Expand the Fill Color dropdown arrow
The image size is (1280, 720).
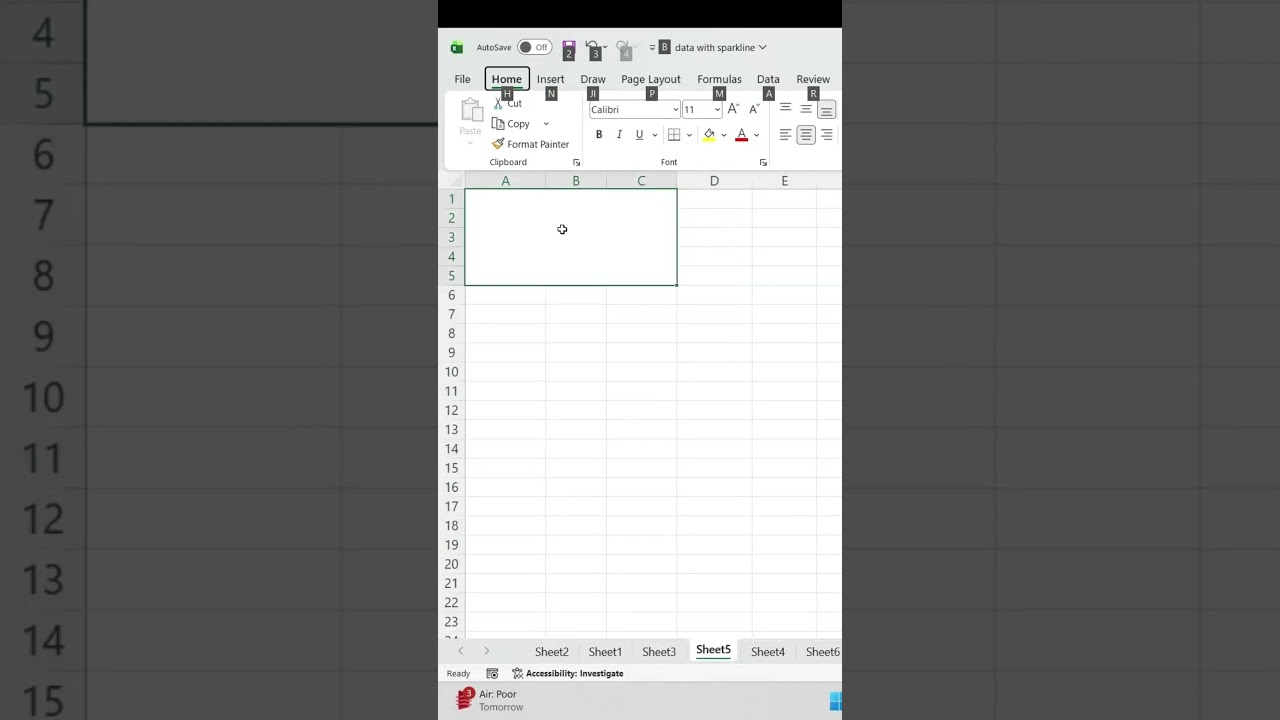point(724,135)
